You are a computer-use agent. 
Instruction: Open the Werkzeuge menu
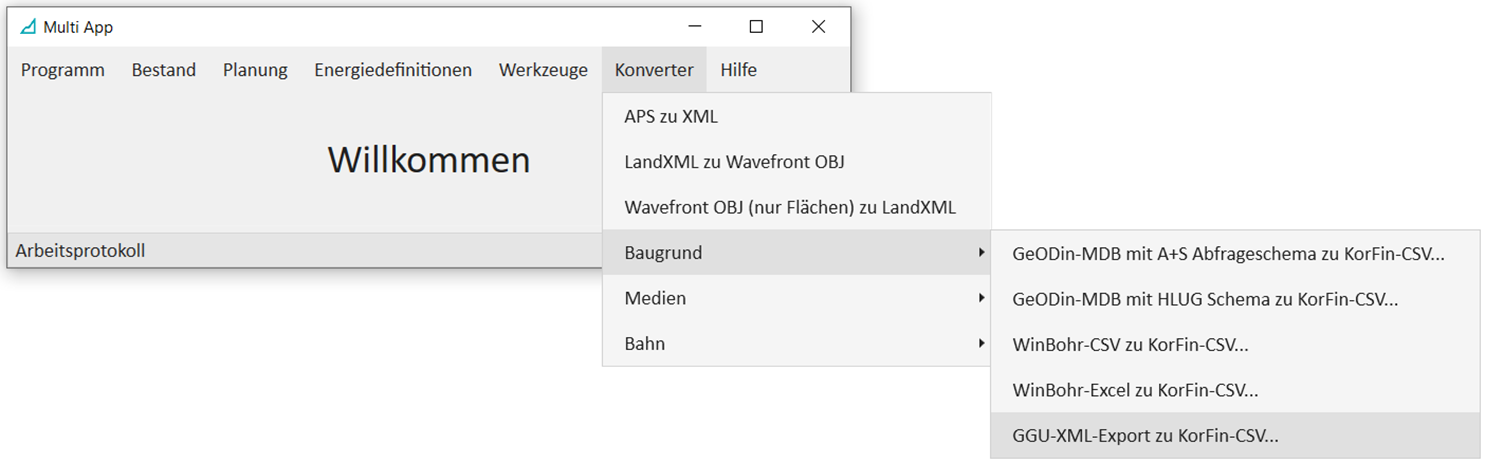tap(543, 70)
